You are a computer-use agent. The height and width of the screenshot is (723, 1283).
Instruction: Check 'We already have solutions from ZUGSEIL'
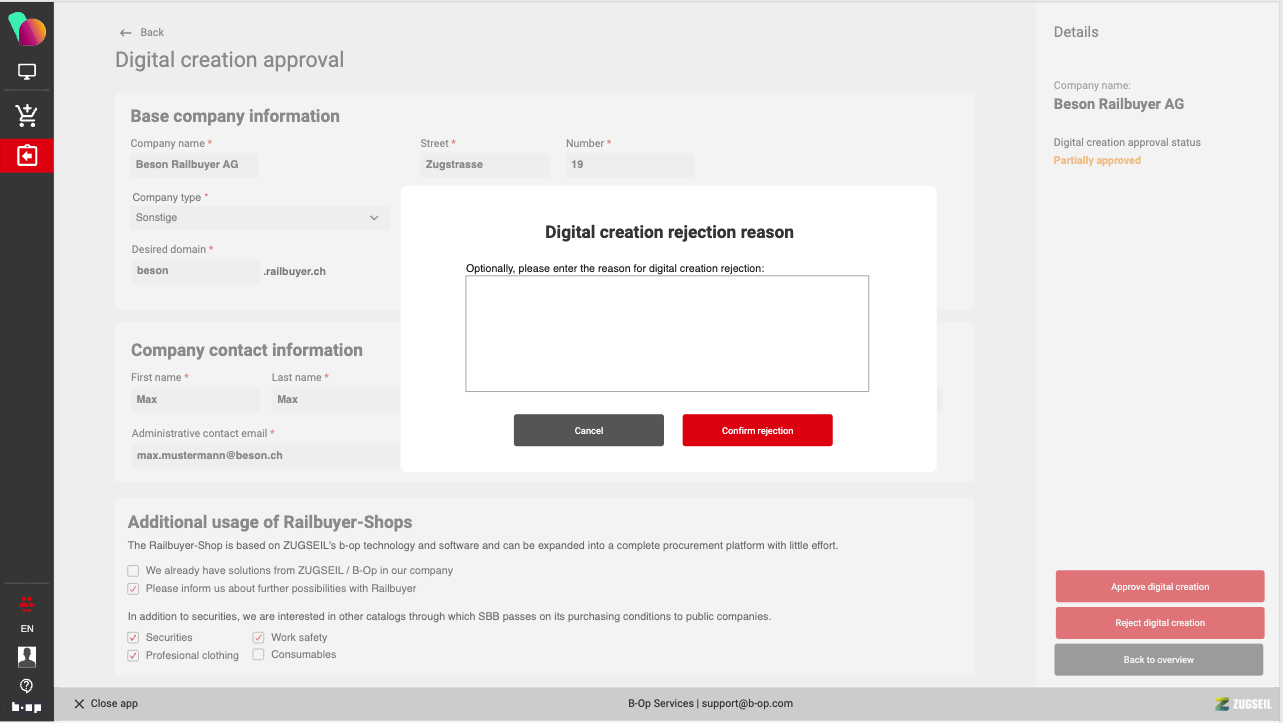click(x=133, y=571)
